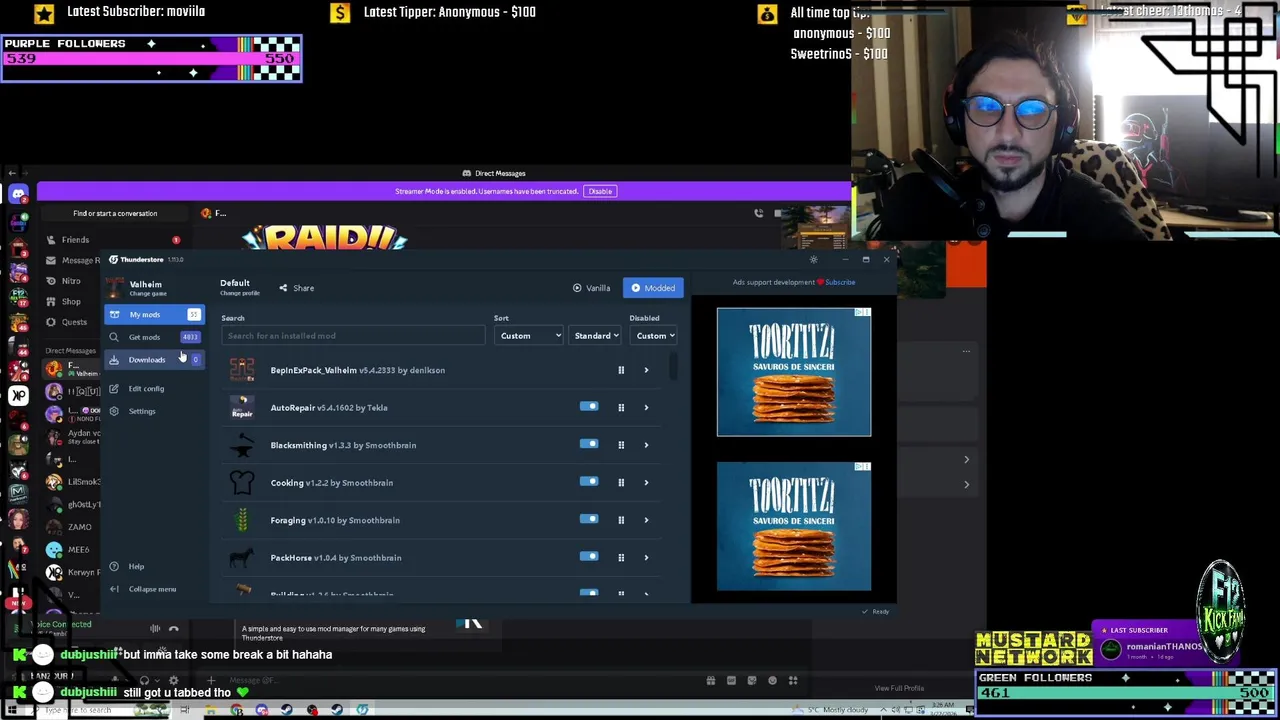Click the Blacksmithing anvil icon
Viewport: 1280px width, 720px height.
pyautogui.click(x=242, y=445)
